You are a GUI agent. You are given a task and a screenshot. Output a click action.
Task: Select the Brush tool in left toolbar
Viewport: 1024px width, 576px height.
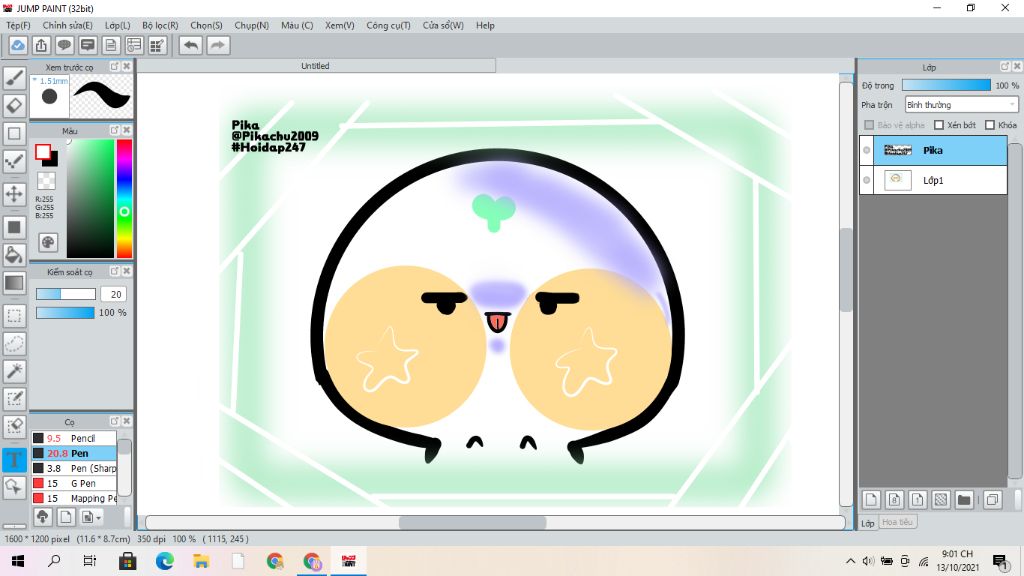tap(14, 78)
